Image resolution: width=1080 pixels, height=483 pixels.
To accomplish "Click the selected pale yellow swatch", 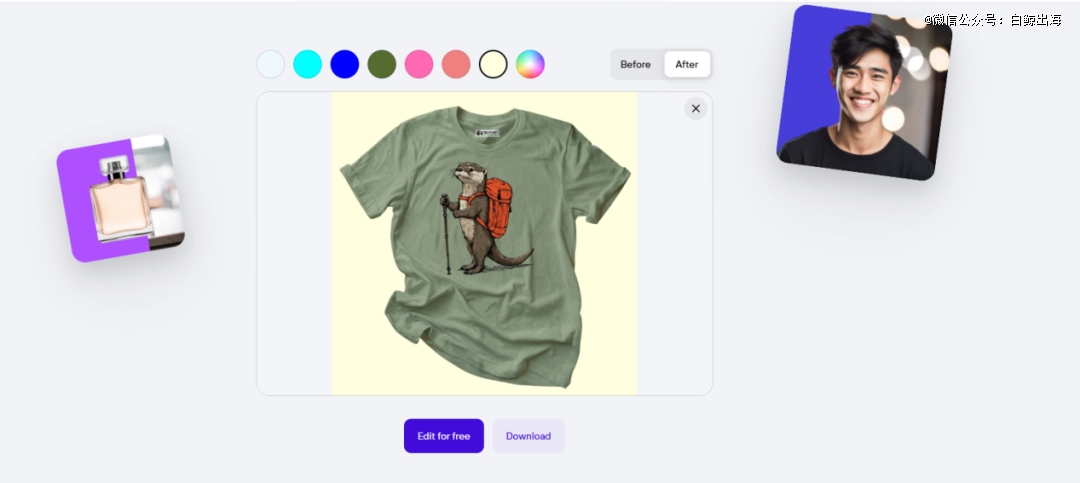I will point(493,64).
